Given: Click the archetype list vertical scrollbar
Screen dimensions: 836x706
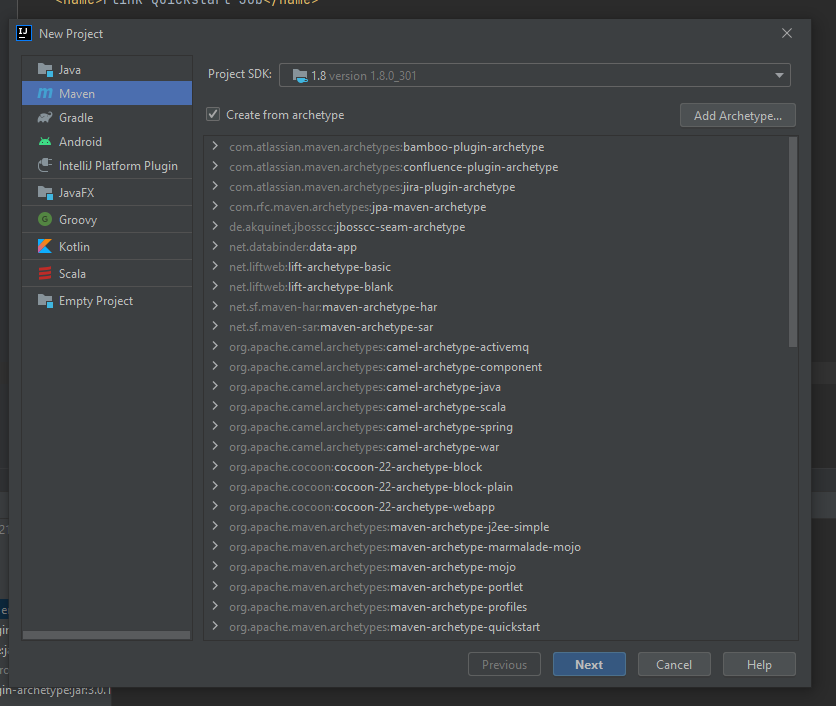Looking at the screenshot, I should click(793, 243).
